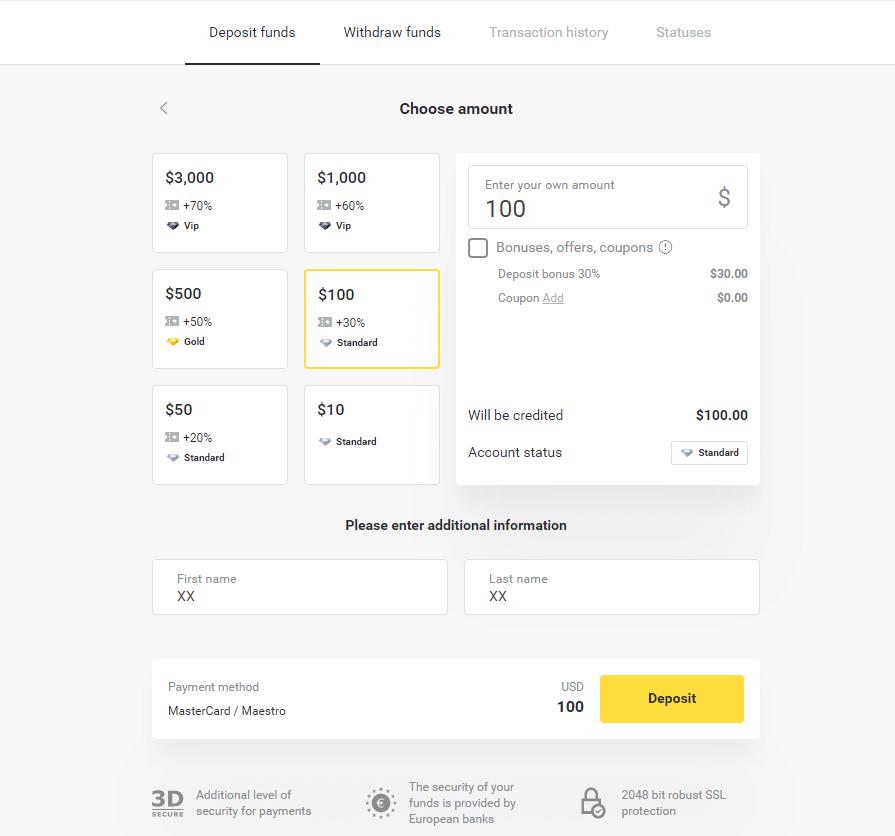This screenshot has width=895, height=836.
Task: Click the Add link next to Coupon
Action: click(x=551, y=298)
